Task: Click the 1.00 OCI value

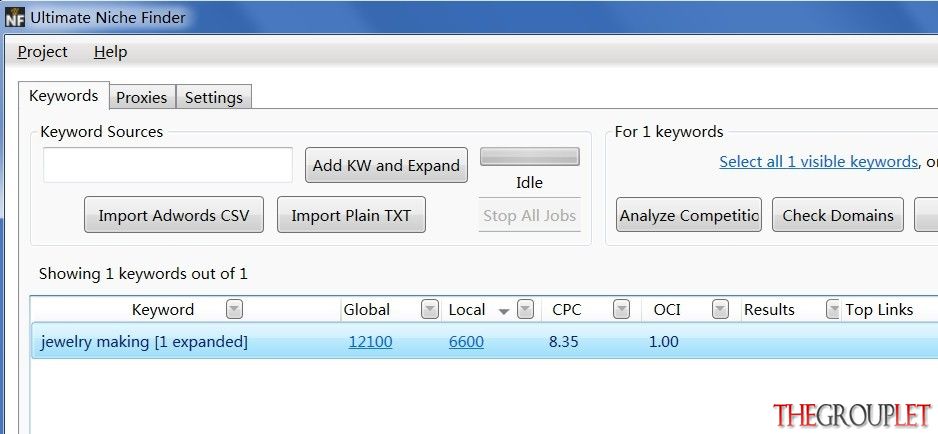Action: point(663,342)
